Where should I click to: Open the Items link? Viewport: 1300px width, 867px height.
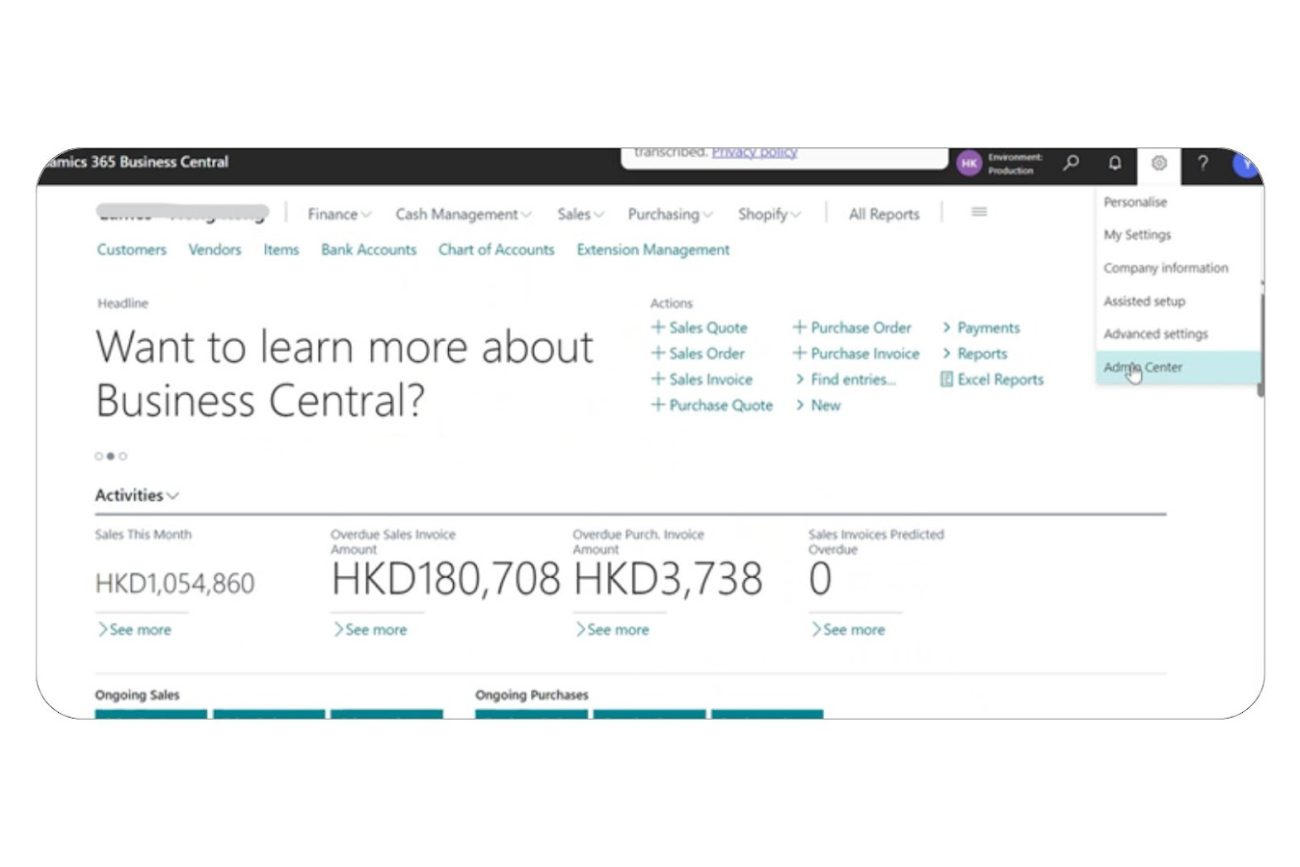(281, 250)
